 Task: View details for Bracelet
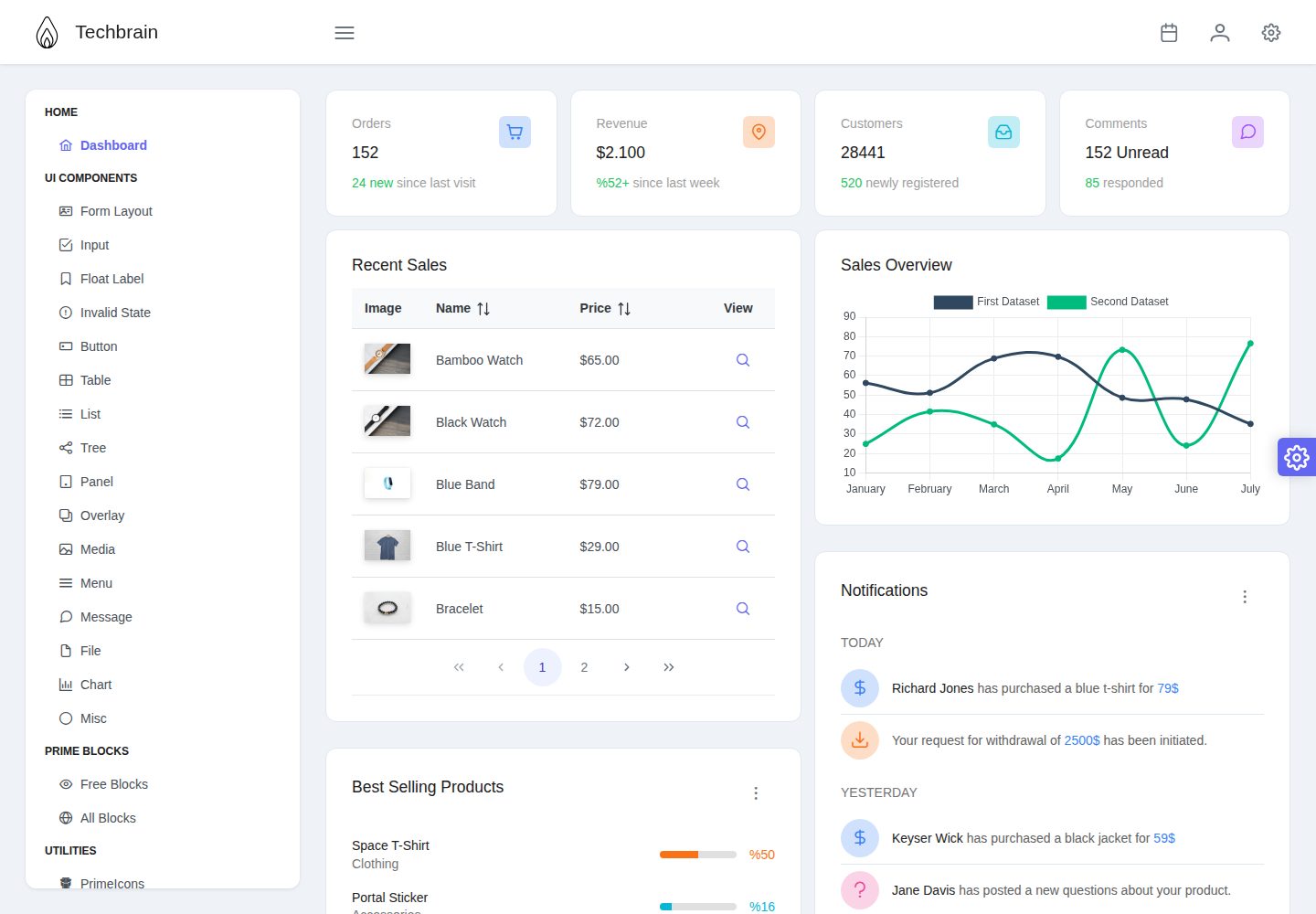click(x=743, y=609)
